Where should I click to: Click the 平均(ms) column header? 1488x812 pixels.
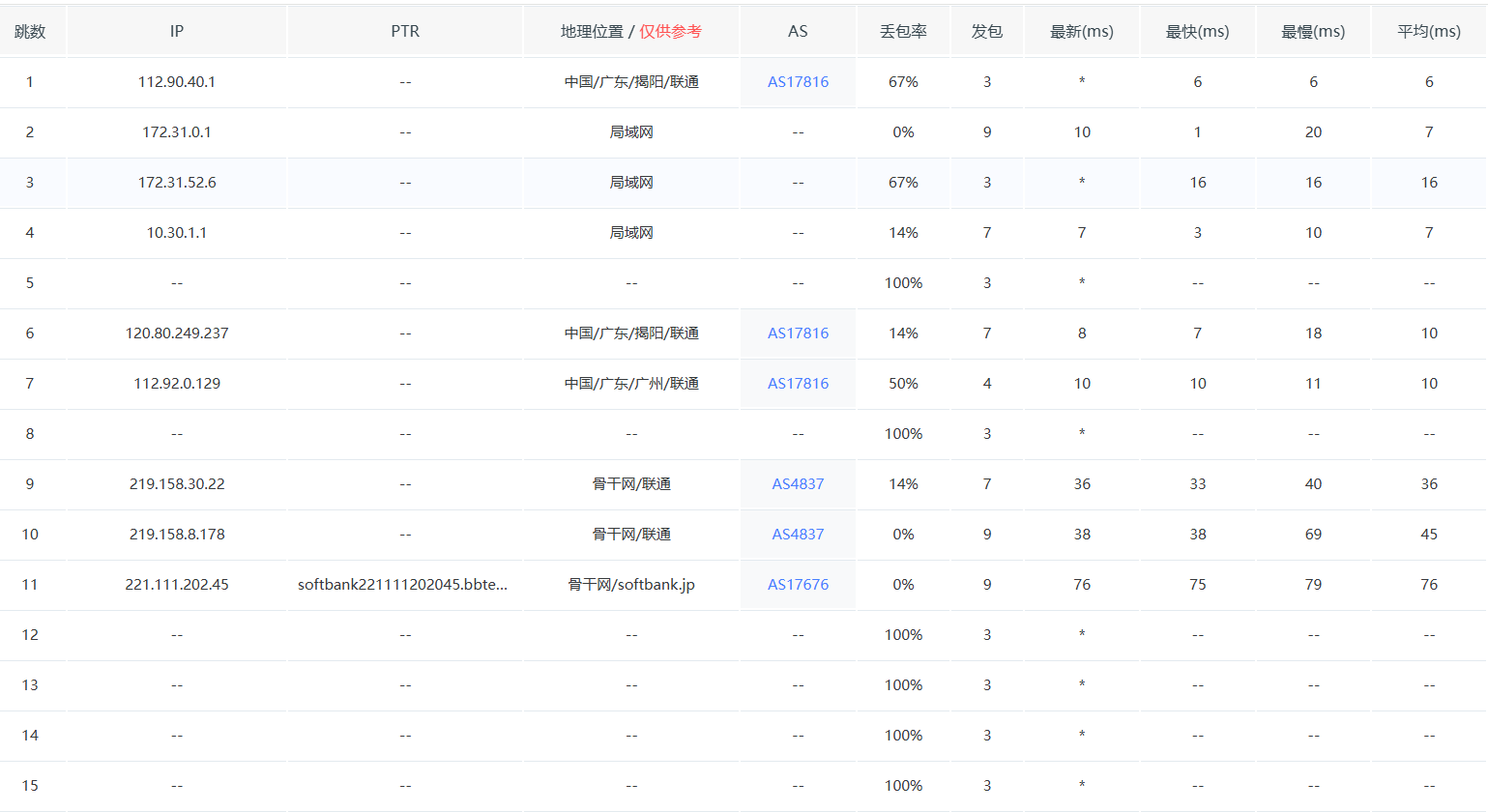point(1429,32)
